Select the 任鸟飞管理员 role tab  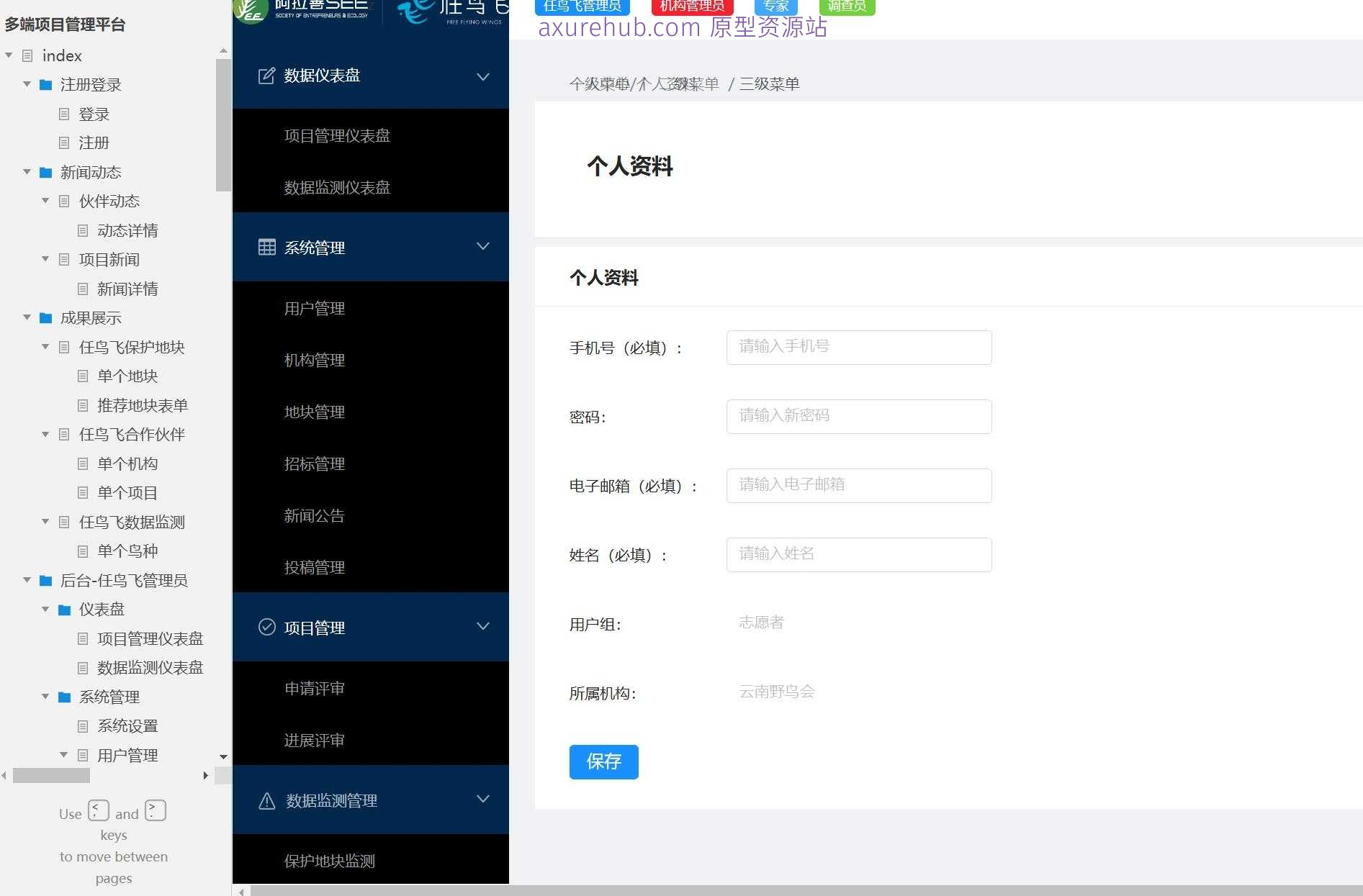click(x=582, y=6)
